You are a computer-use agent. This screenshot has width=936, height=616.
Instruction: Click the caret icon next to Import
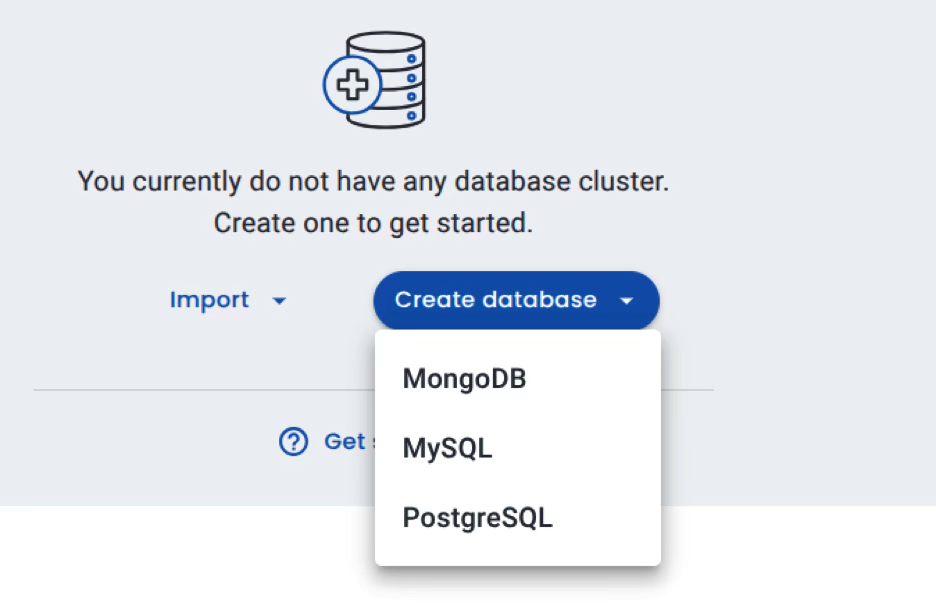tap(278, 300)
